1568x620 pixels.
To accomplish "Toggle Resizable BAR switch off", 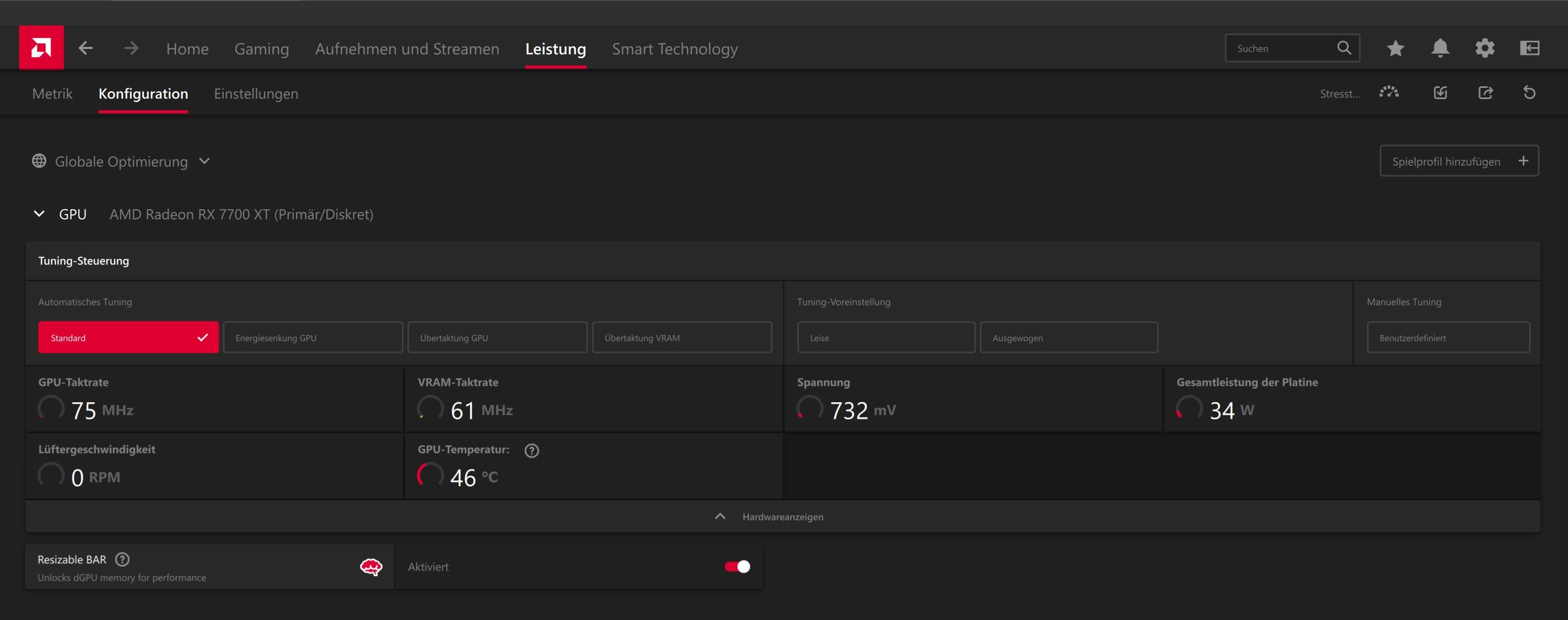I will [737, 566].
